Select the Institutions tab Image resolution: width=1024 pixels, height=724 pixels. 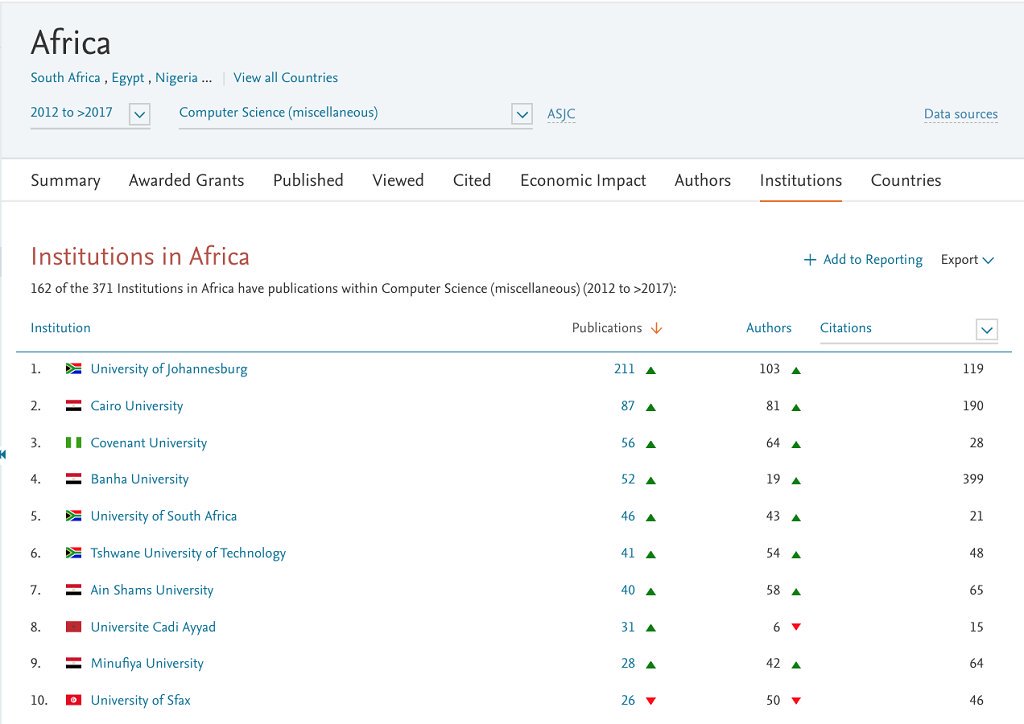(x=801, y=180)
